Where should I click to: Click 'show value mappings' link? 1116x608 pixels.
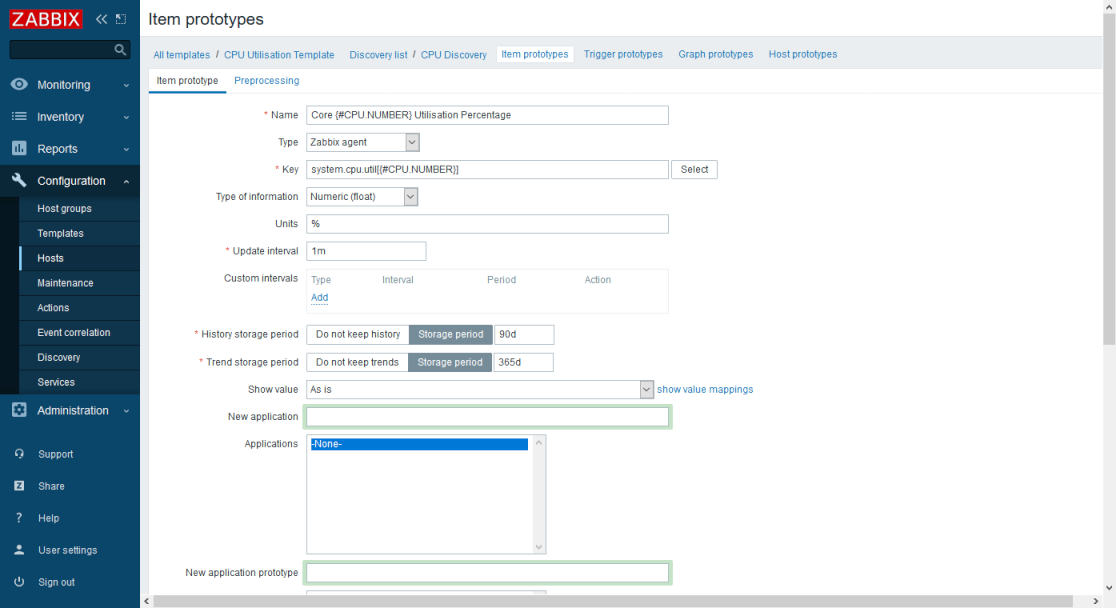[705, 389]
